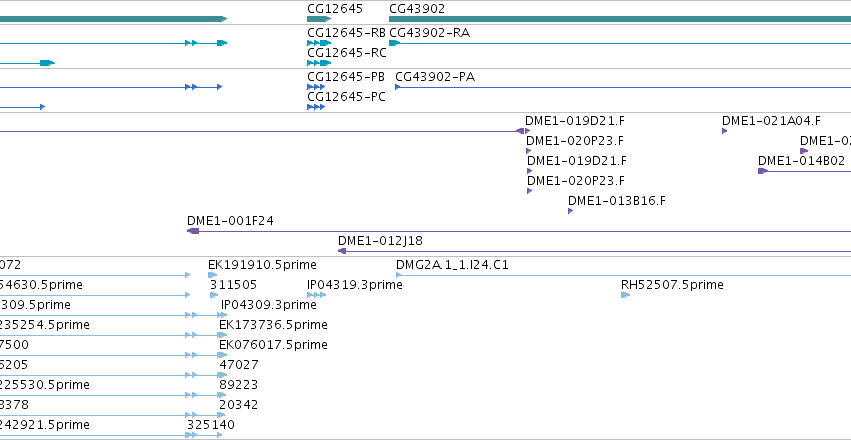Click the CG12645-PC protein label

(346, 97)
